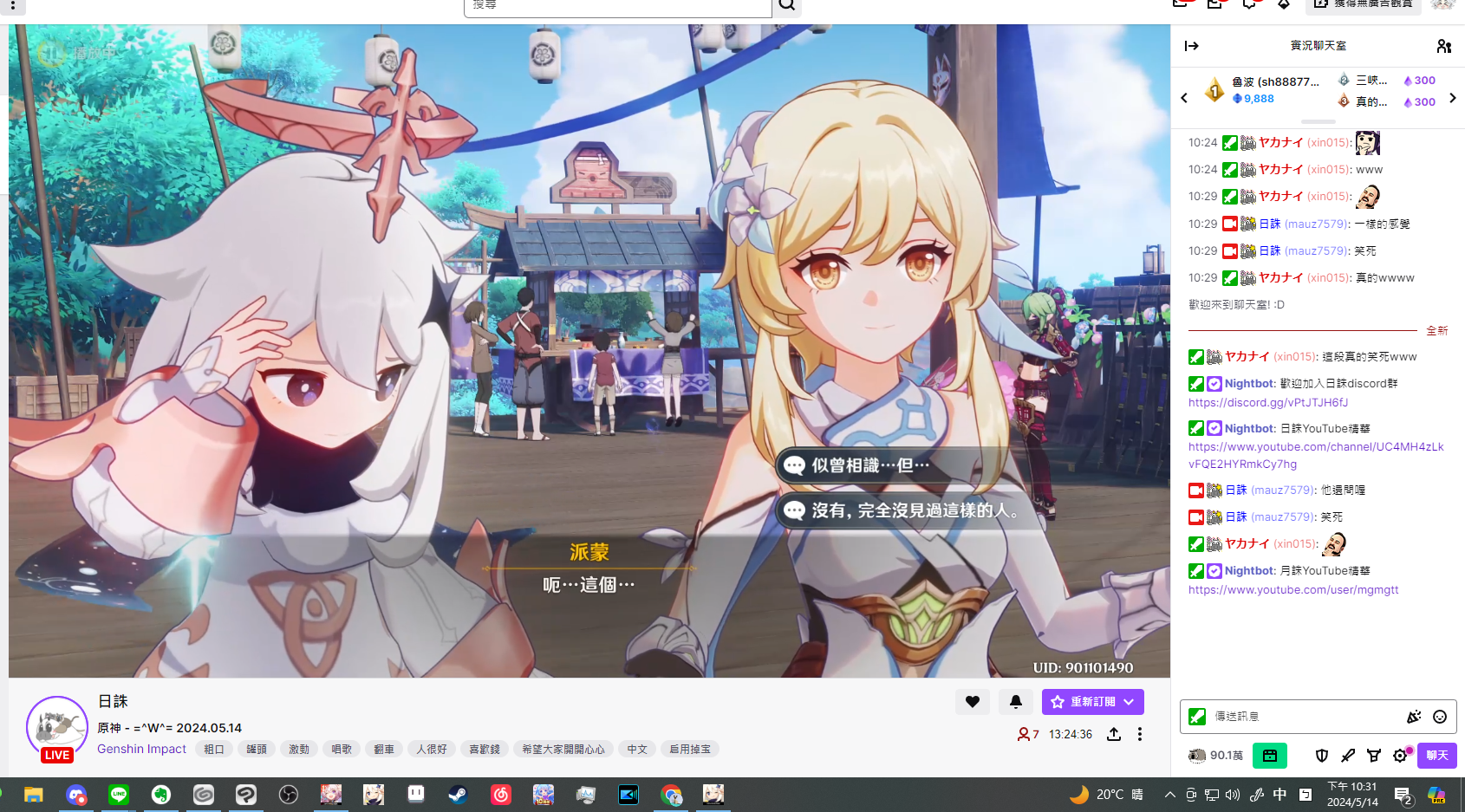This screenshot has height=812, width=1465.
Task: Open the celebration party popper icon
Action: 1414,717
